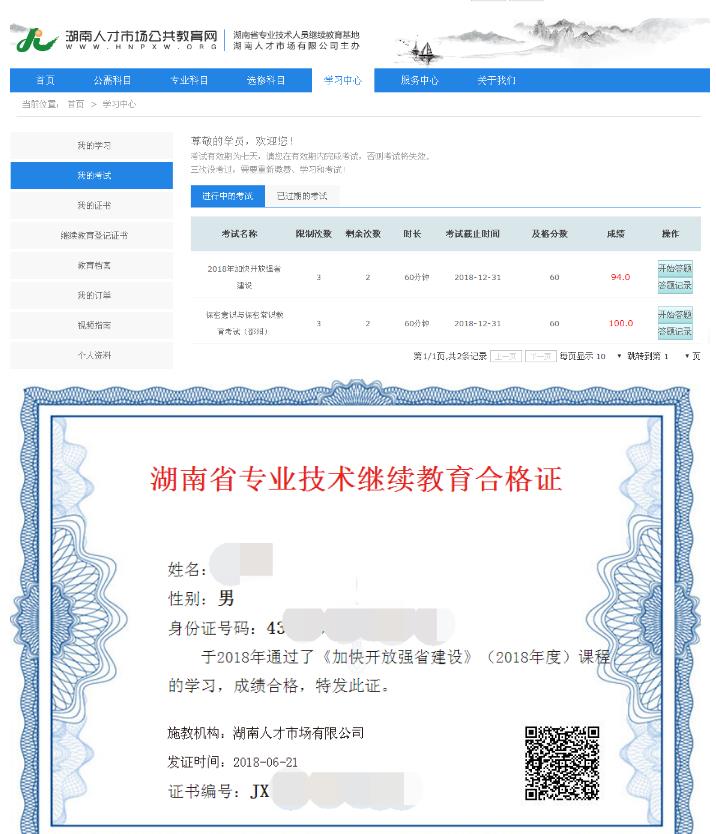
Task: Open the 公需科目 nav item
Action: pyautogui.click(x=112, y=80)
